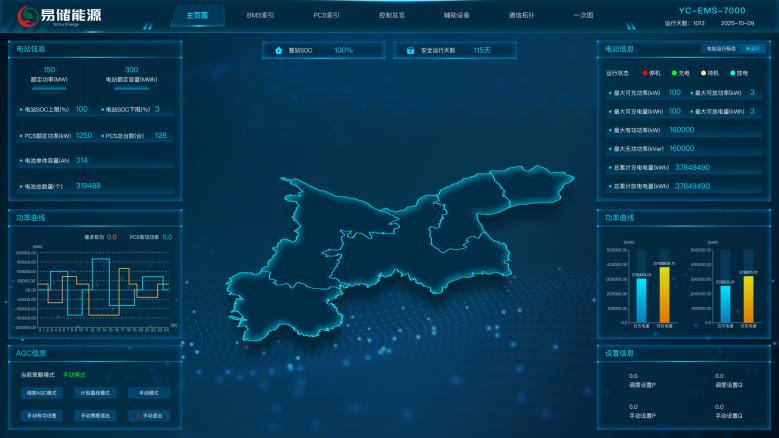Click the max reactive power (kVar) value

[x=682, y=148]
